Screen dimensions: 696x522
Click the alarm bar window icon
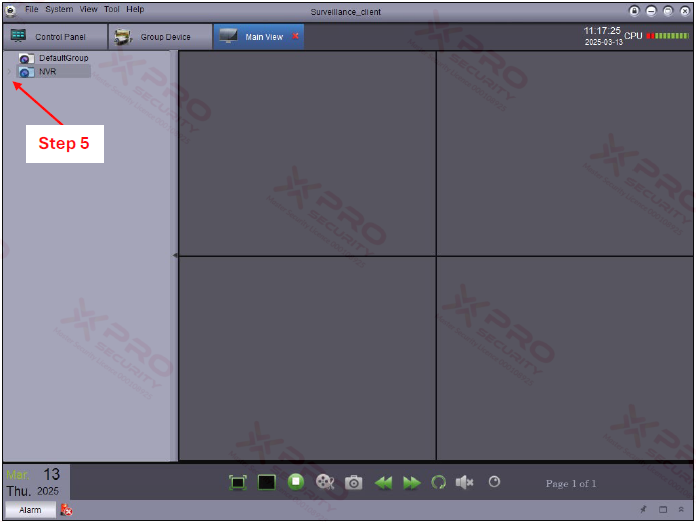tap(663, 510)
